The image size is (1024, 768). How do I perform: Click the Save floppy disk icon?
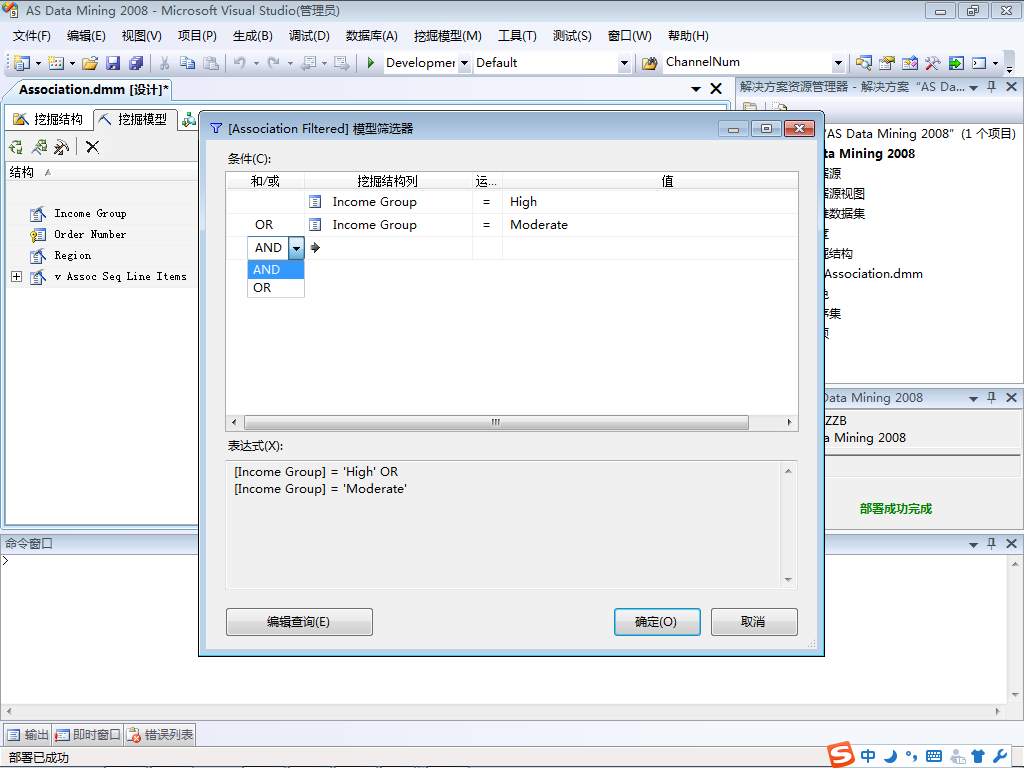pyautogui.click(x=113, y=63)
